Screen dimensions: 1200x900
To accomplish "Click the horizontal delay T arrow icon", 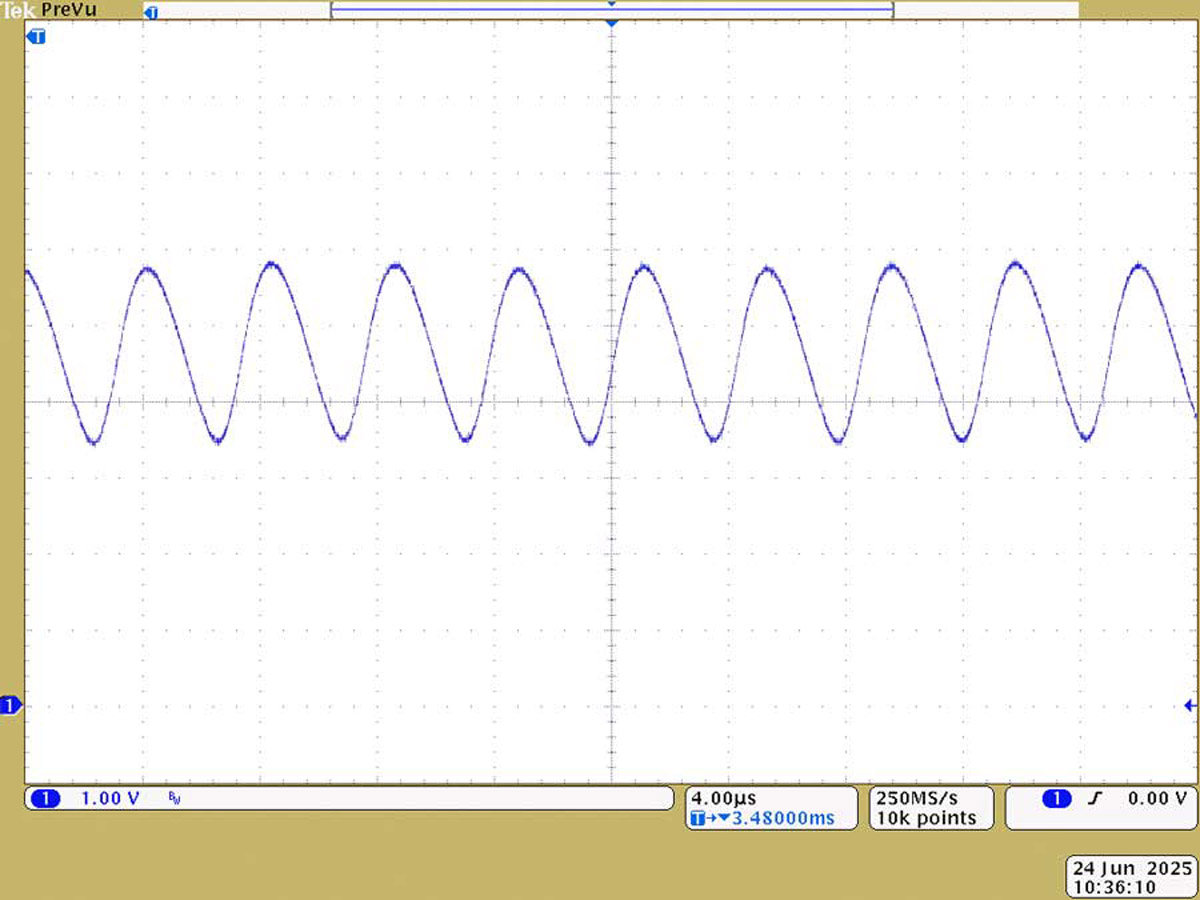I will 710,818.
